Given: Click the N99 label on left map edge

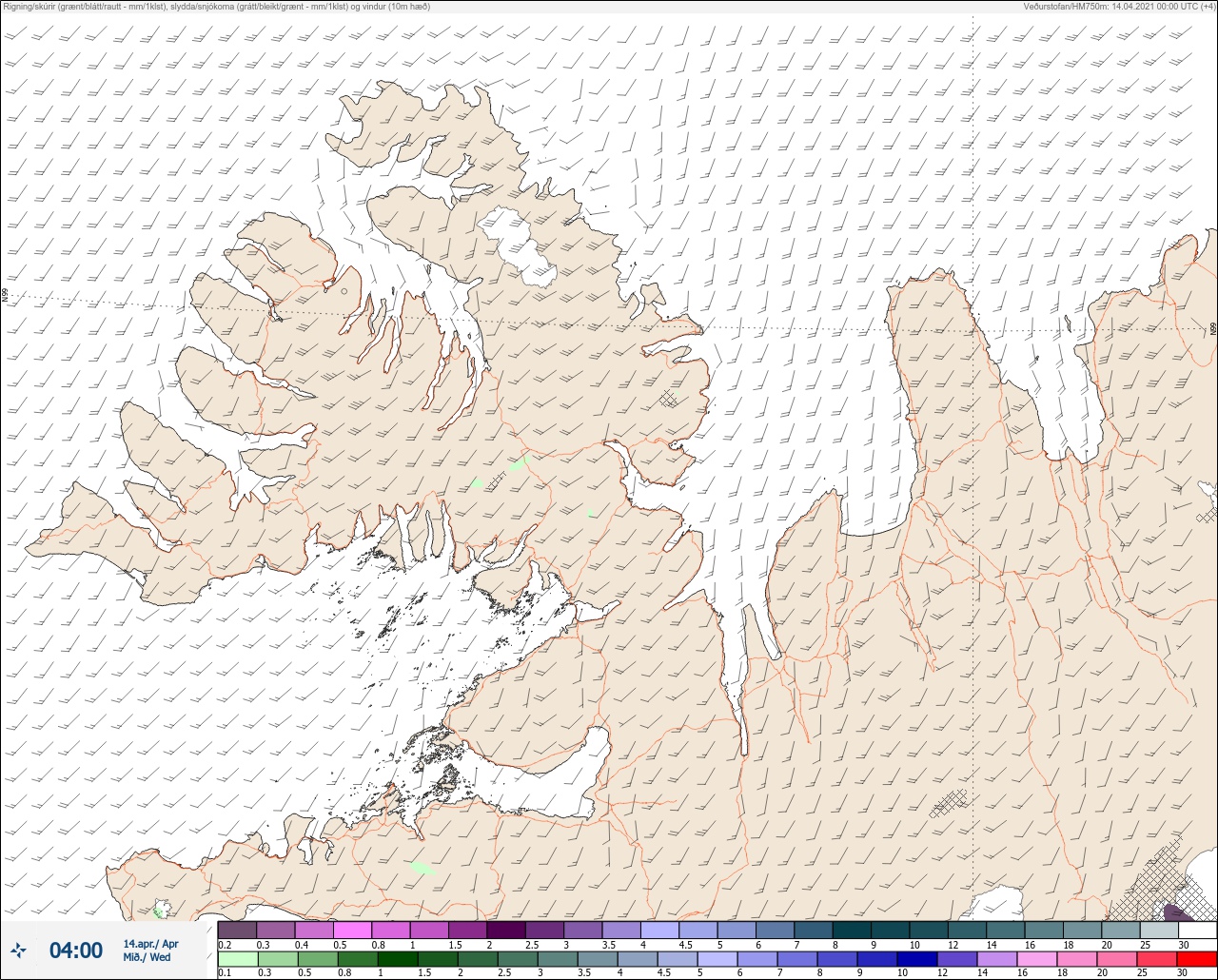Looking at the screenshot, I should tap(5, 296).
